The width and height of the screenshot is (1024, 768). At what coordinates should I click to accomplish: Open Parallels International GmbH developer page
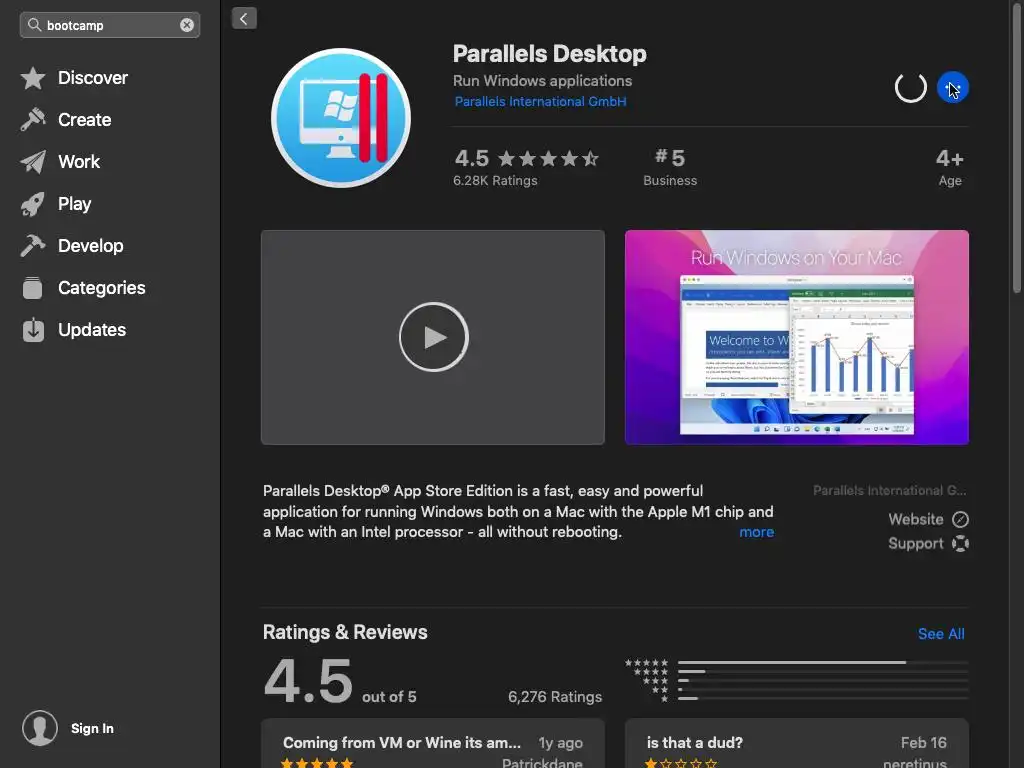click(x=540, y=101)
